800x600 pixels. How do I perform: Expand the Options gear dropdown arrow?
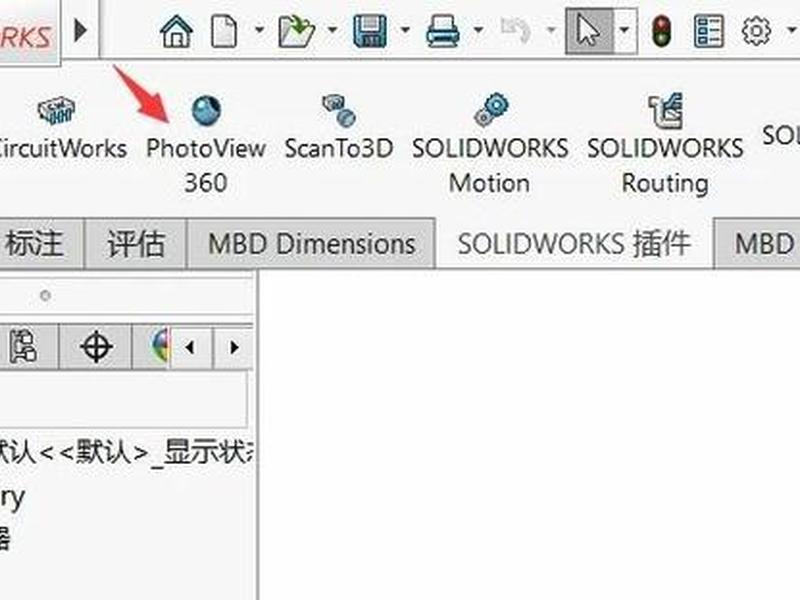(791, 30)
